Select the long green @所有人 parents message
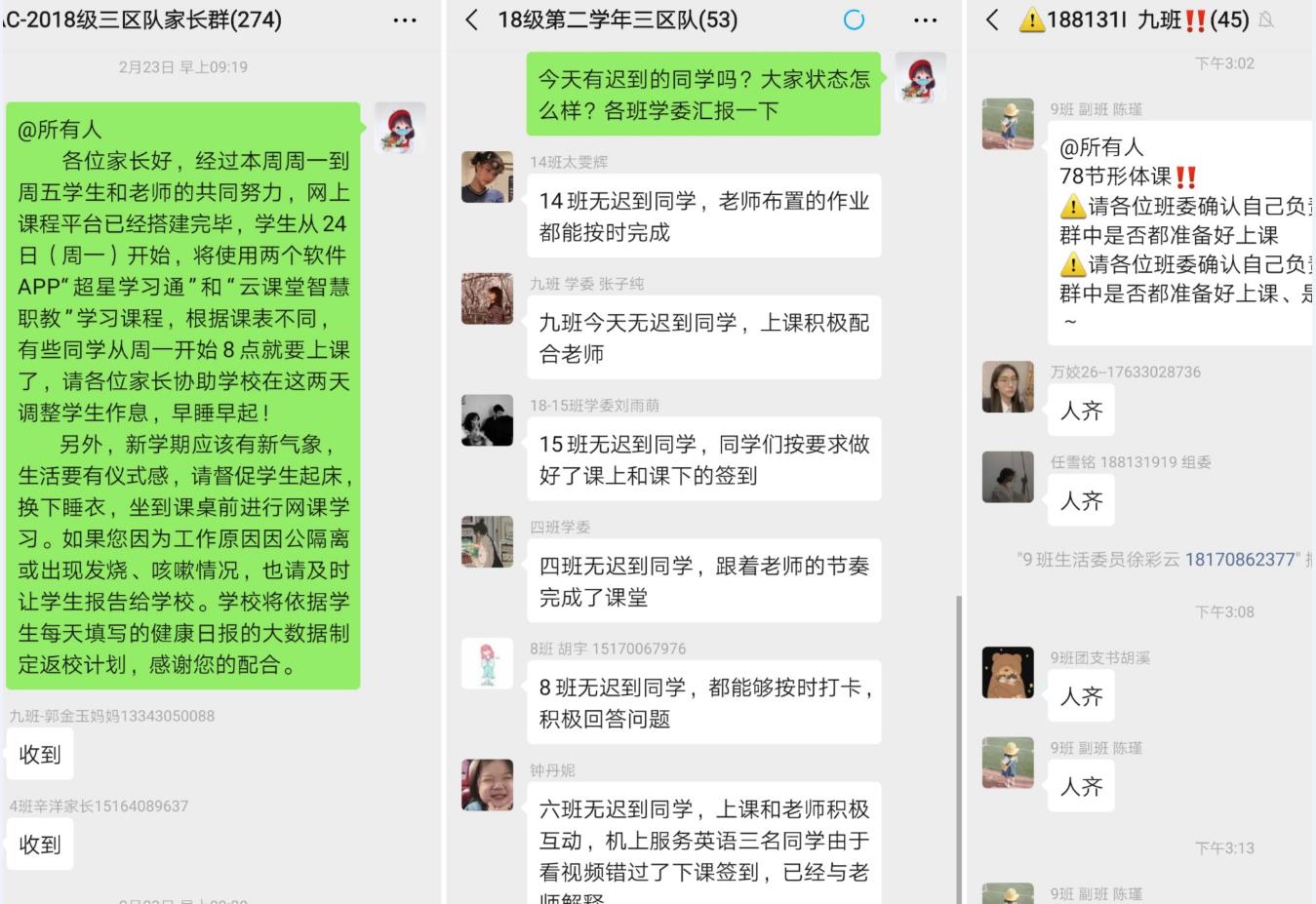This screenshot has height=904, width=1316. (x=183, y=396)
